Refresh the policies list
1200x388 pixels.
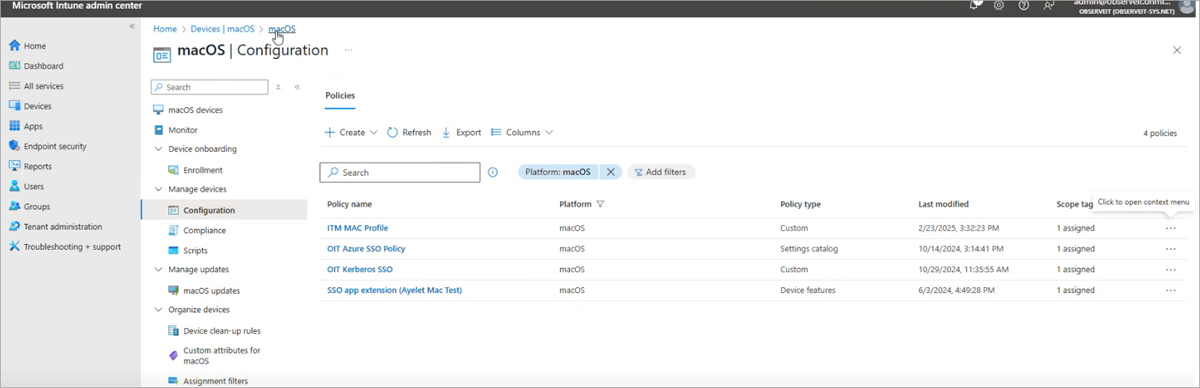pyautogui.click(x=409, y=132)
